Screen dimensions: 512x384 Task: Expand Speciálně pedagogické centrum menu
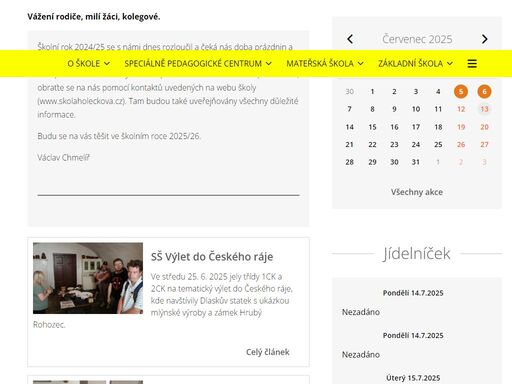198,63
